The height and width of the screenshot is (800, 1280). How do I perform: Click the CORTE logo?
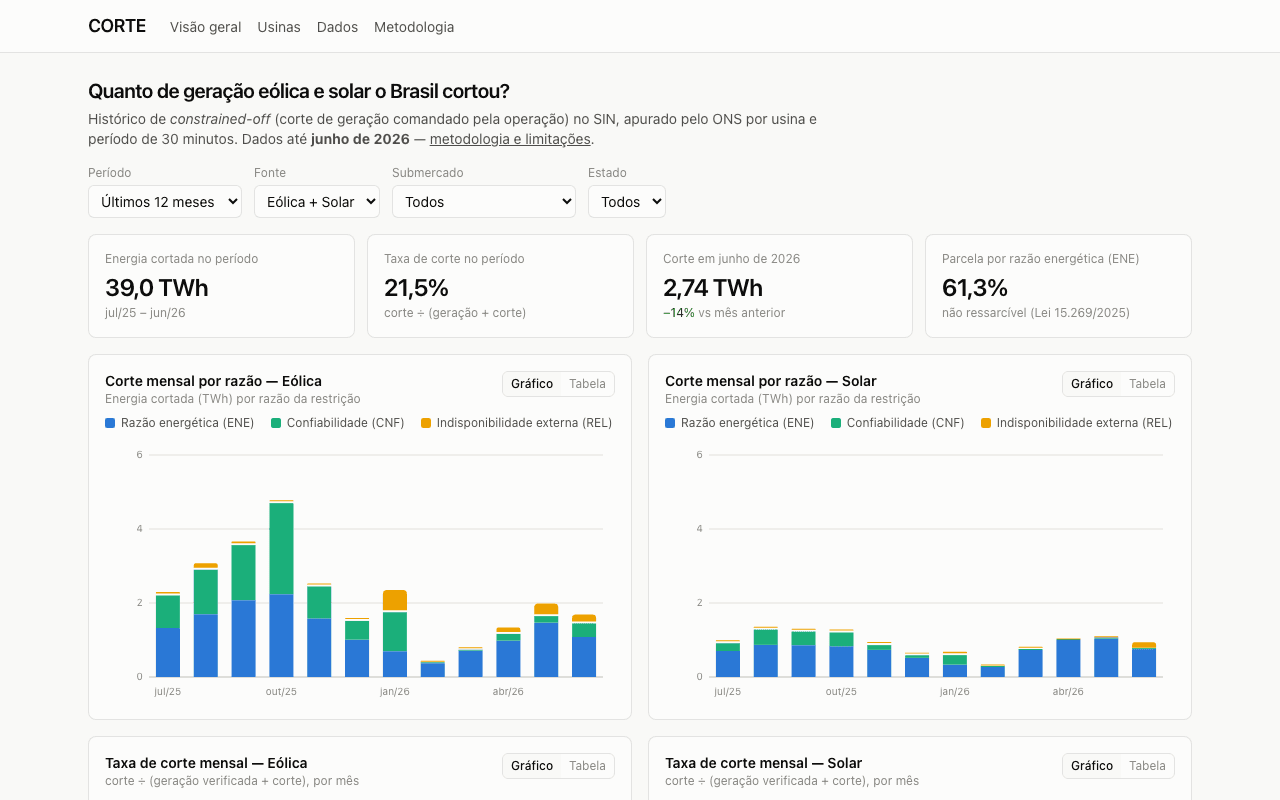(x=117, y=26)
